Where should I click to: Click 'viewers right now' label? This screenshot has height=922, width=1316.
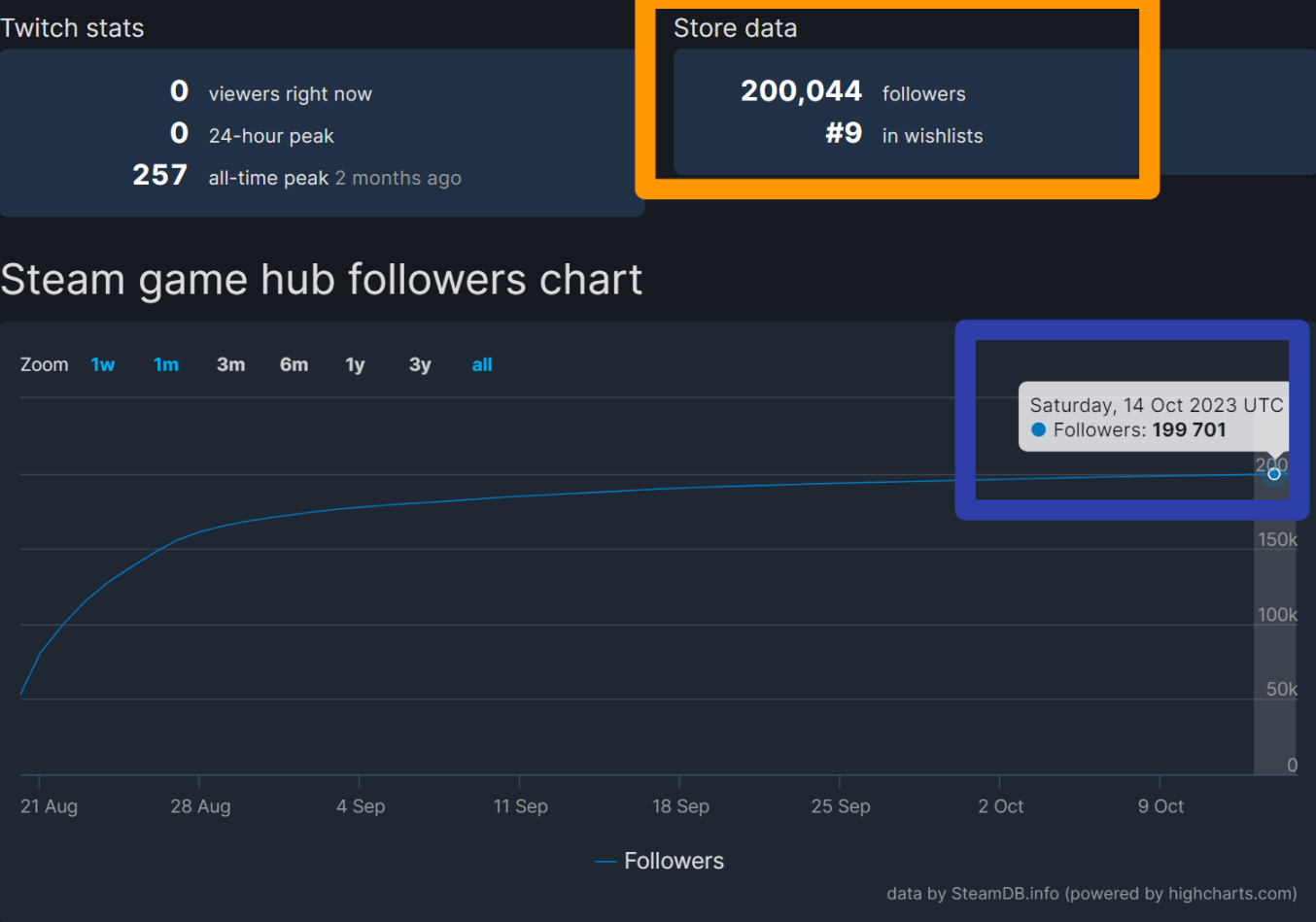[291, 94]
